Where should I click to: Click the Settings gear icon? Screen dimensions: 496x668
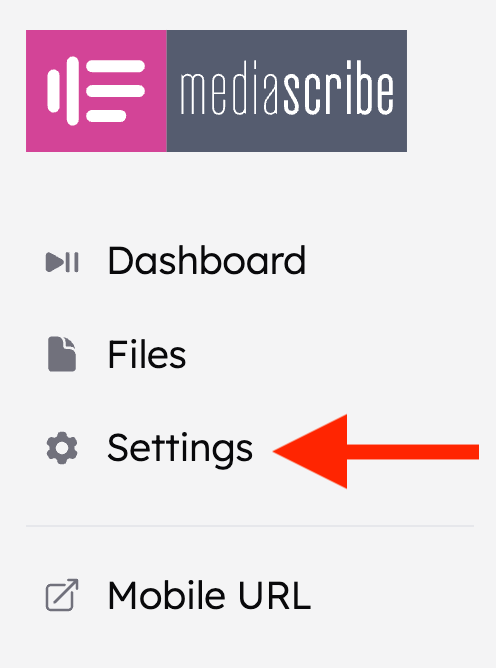[x=62, y=448]
